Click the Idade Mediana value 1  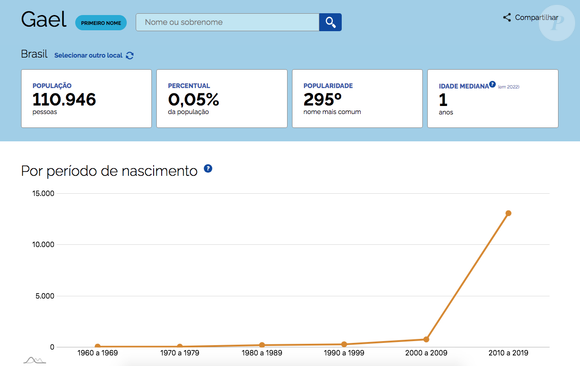click(x=443, y=100)
